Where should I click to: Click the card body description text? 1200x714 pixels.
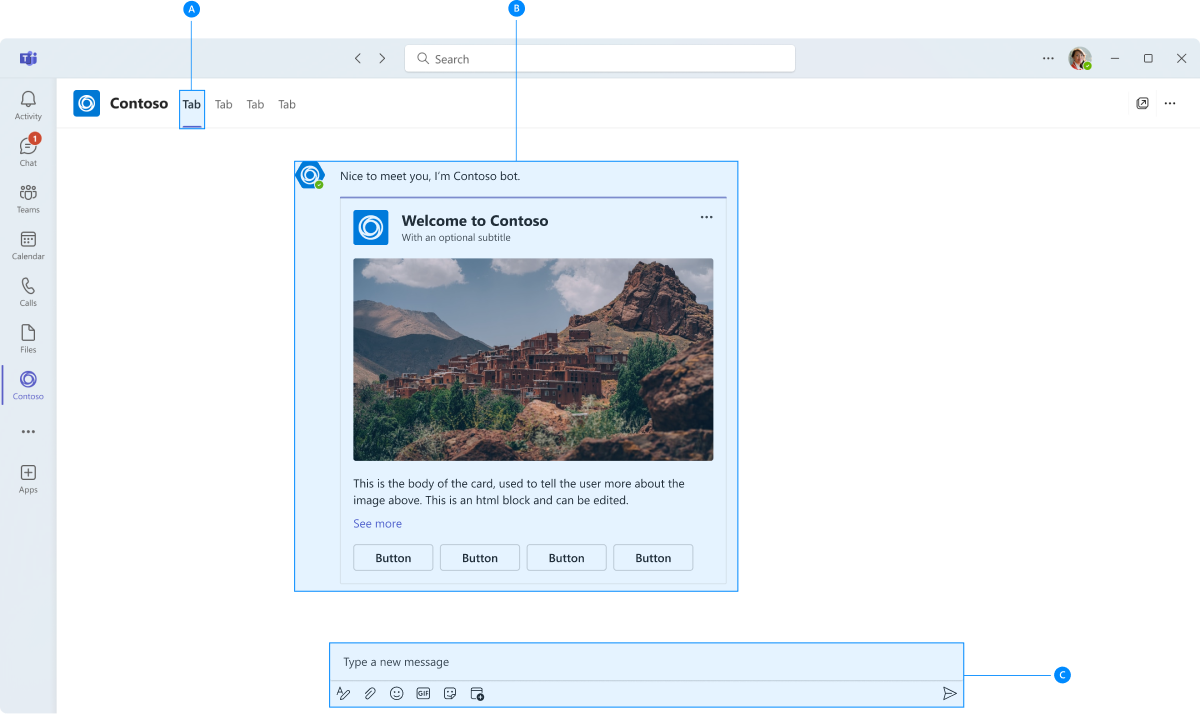(519, 492)
